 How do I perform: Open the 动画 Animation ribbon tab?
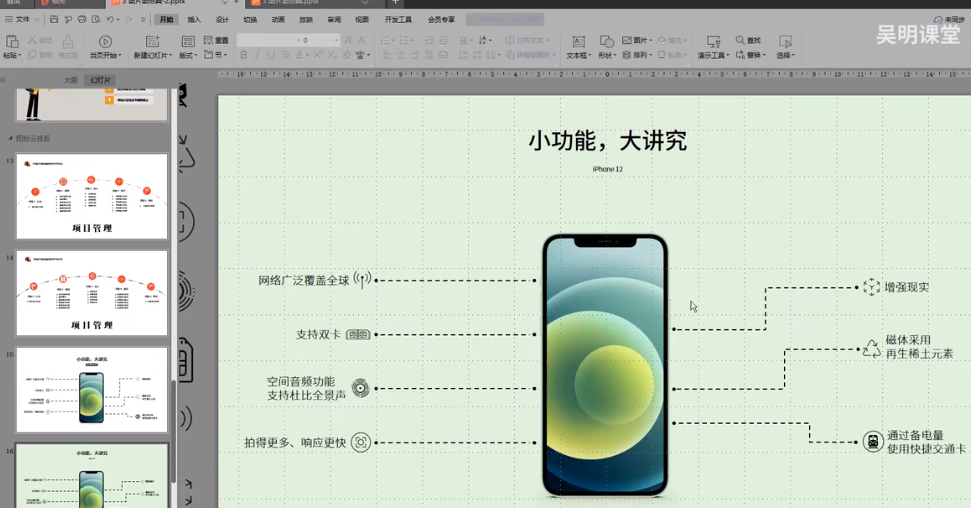tap(278, 19)
